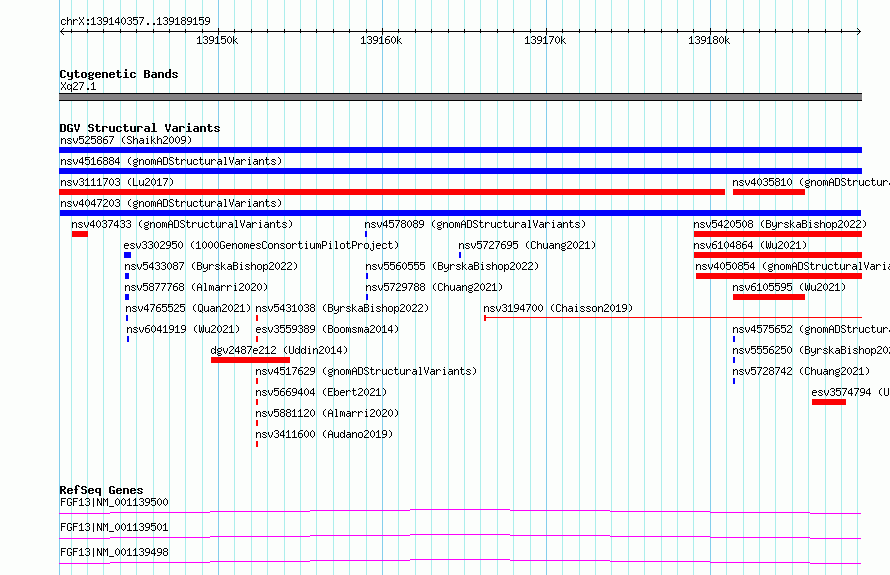This screenshot has width=890, height=575.
Task: Click the small red nsv4037433 bar
Action: pos(80,234)
